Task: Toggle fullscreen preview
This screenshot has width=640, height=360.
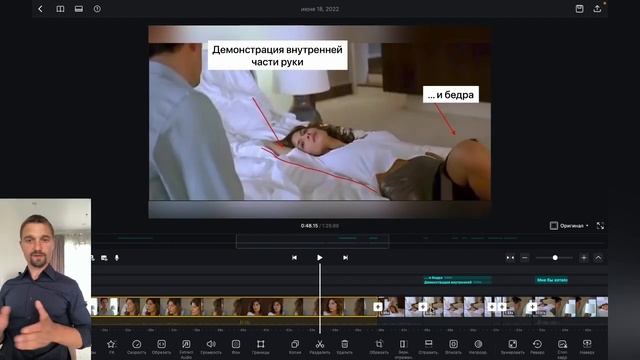Action: (x=600, y=226)
